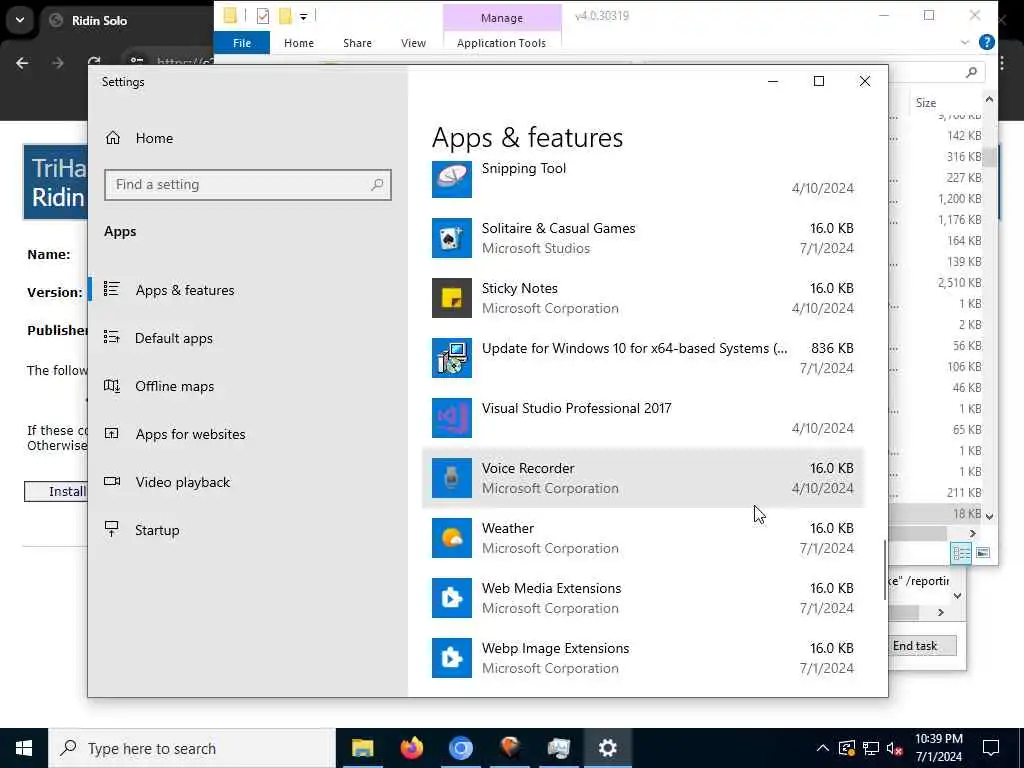The width and height of the screenshot is (1024, 768).
Task: Open the Snipping Tool app icon
Action: click(x=451, y=178)
